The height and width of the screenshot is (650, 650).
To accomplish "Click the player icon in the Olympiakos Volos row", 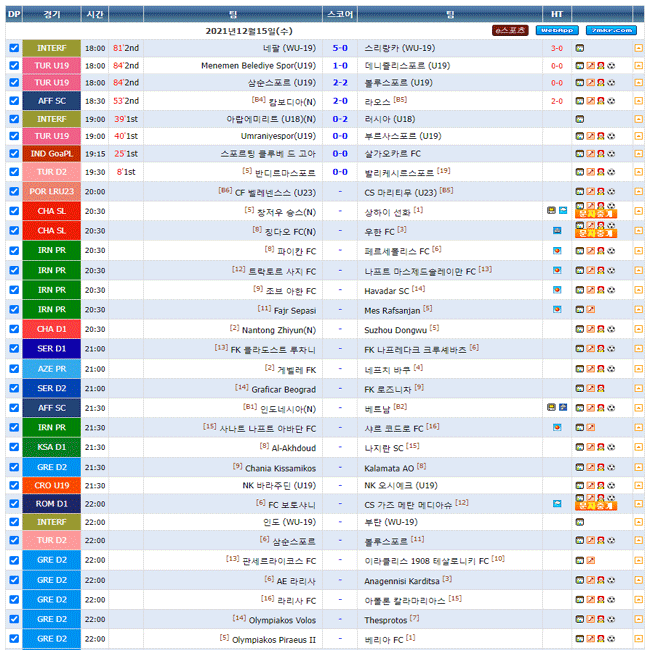I will click(601, 619).
